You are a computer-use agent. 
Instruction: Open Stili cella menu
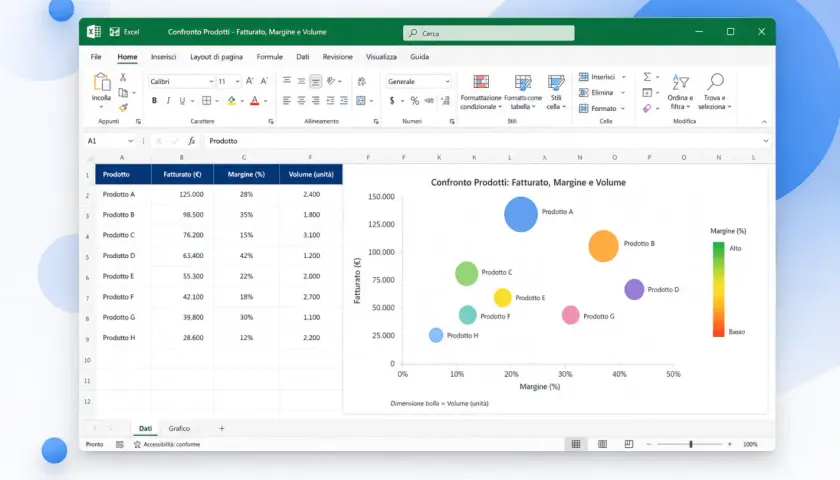pyautogui.click(x=556, y=92)
